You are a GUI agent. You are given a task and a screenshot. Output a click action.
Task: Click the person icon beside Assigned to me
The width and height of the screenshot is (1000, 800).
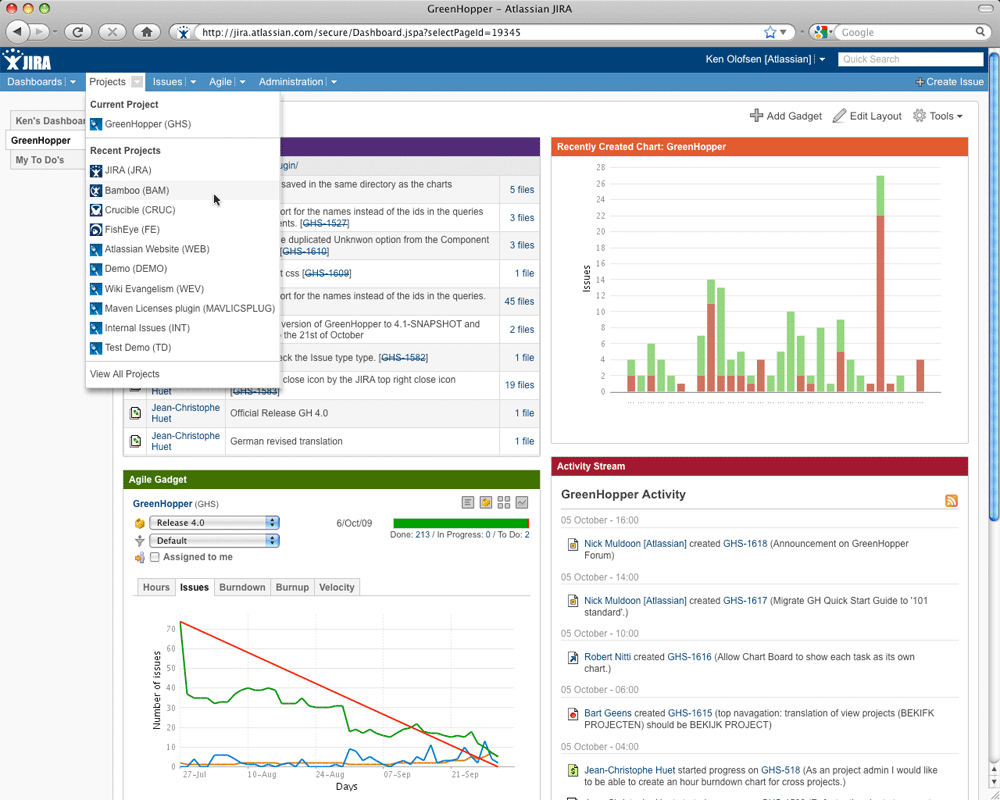point(140,558)
